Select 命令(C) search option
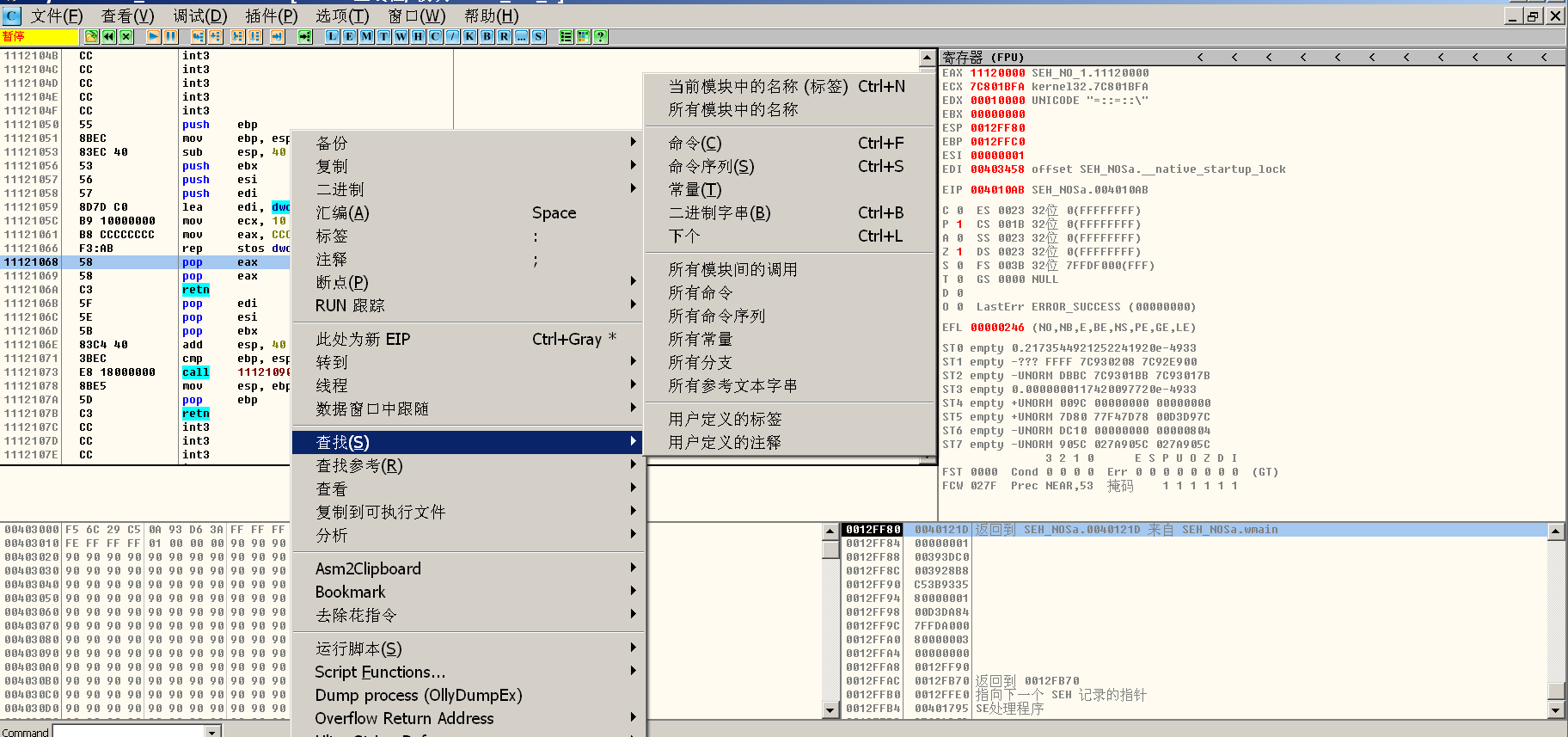 (789, 143)
